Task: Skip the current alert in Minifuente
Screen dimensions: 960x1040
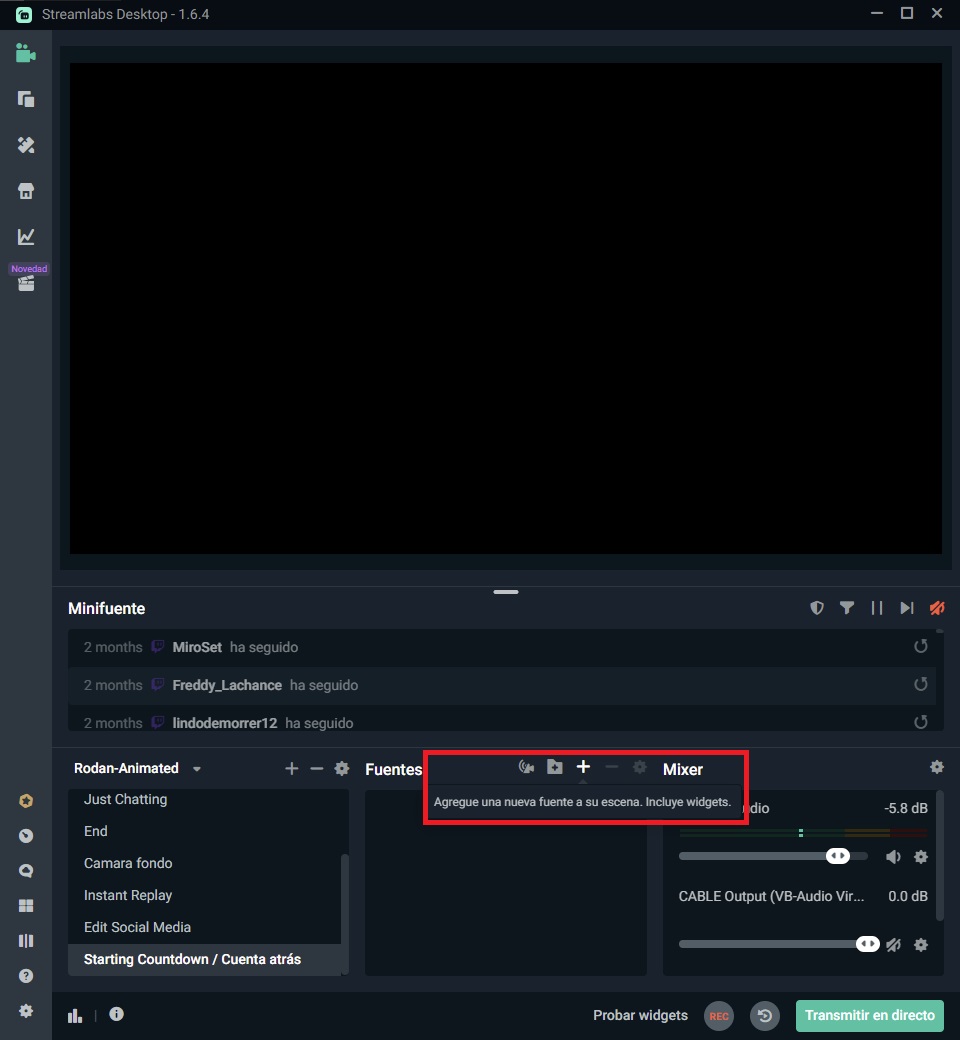Action: click(x=907, y=607)
